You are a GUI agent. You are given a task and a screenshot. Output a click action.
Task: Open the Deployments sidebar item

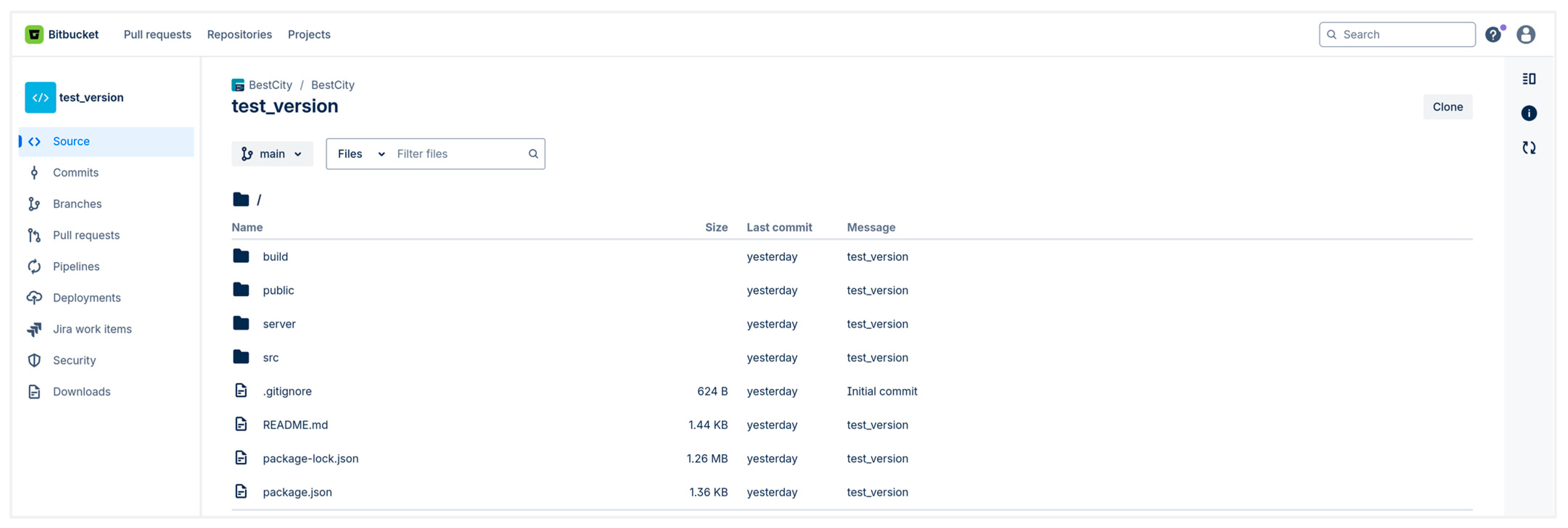point(86,298)
